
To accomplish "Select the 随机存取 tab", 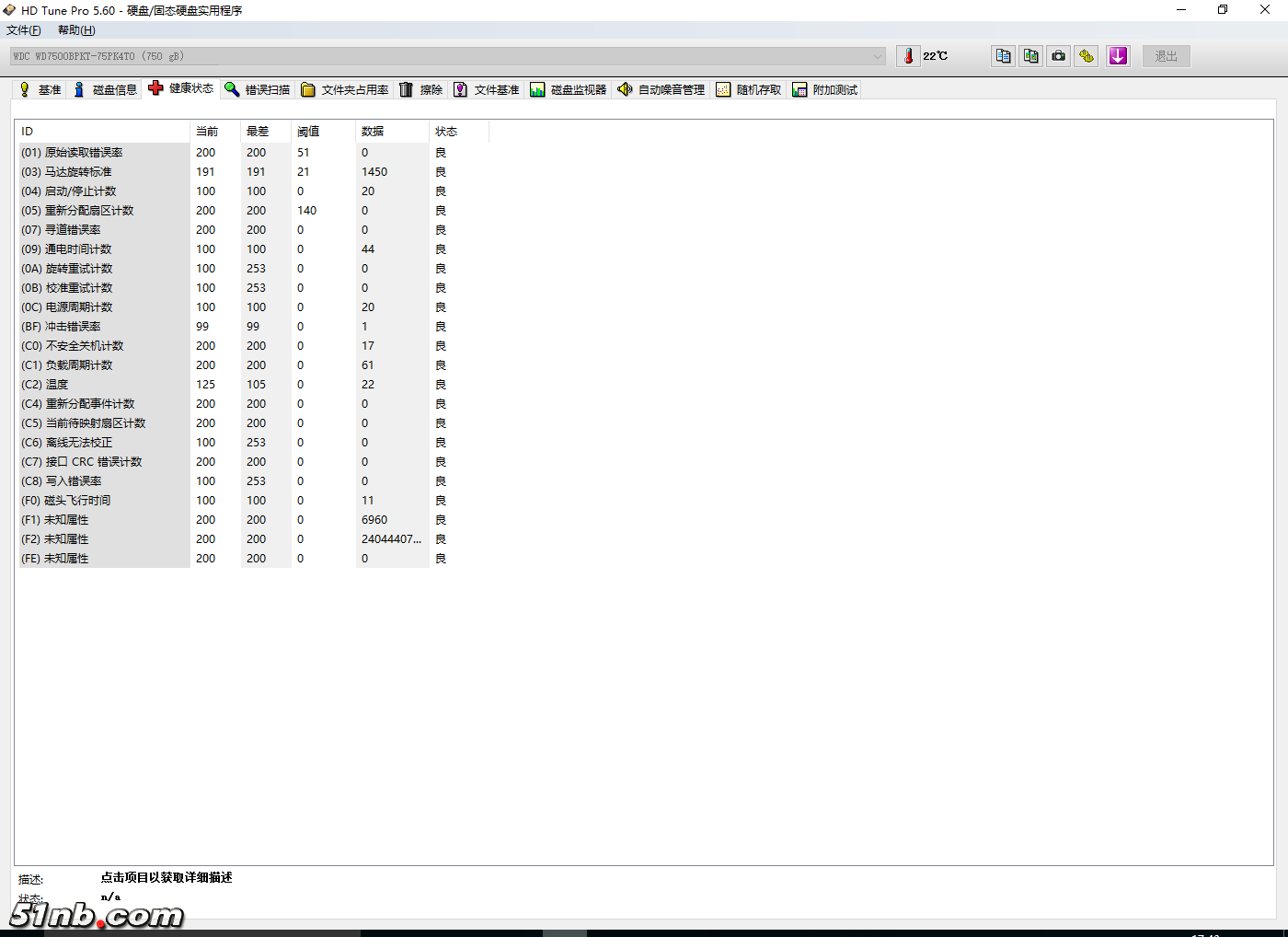I will click(x=749, y=89).
